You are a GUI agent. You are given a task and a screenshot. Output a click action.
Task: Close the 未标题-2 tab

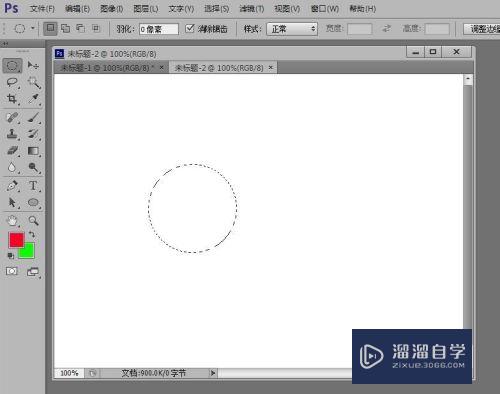click(x=271, y=67)
